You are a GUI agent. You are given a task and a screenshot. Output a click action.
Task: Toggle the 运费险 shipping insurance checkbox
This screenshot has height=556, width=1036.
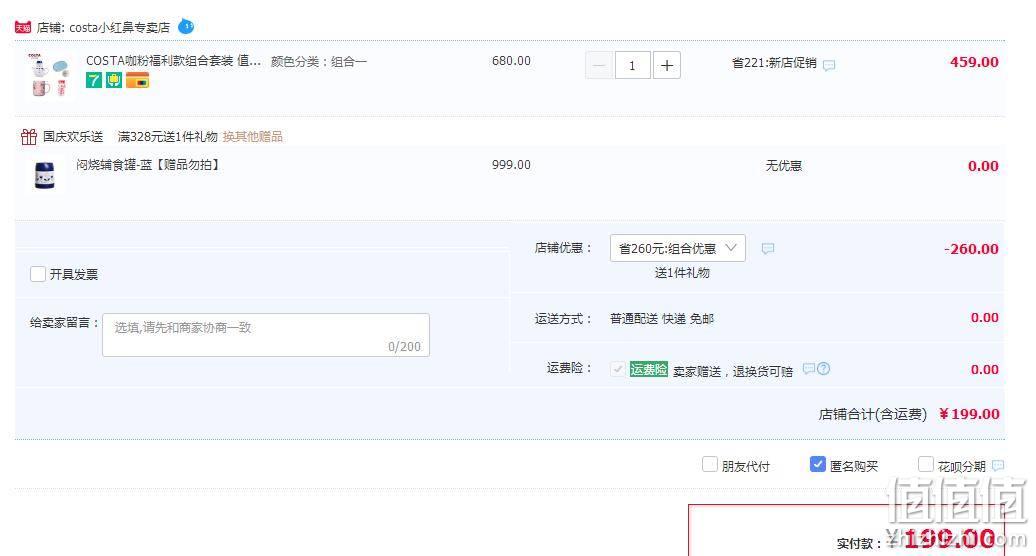click(618, 369)
